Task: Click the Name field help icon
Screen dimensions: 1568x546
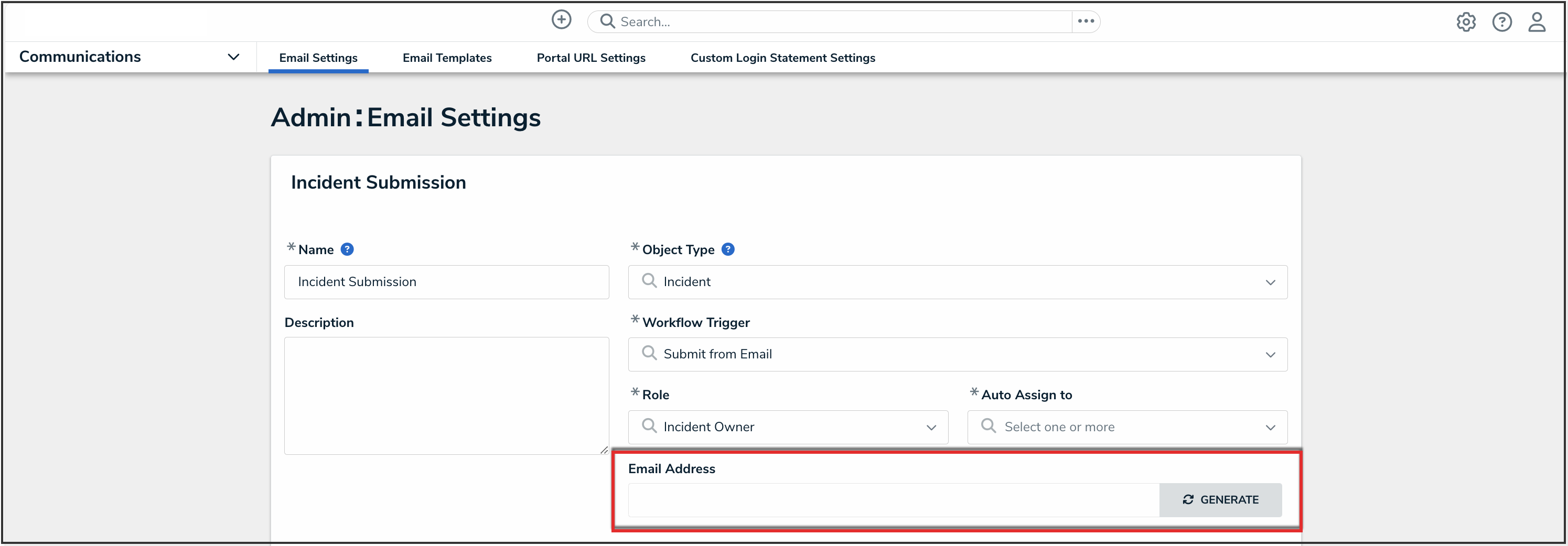Action: coord(347,249)
